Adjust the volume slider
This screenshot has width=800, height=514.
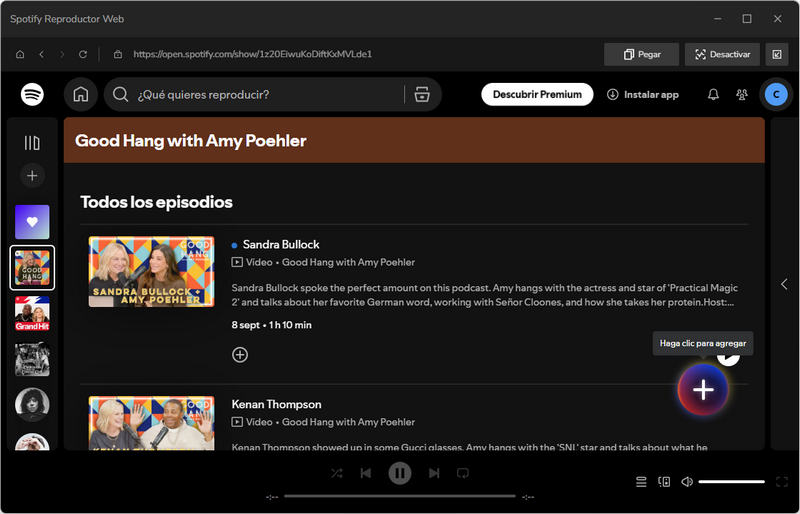pyautogui.click(x=731, y=481)
